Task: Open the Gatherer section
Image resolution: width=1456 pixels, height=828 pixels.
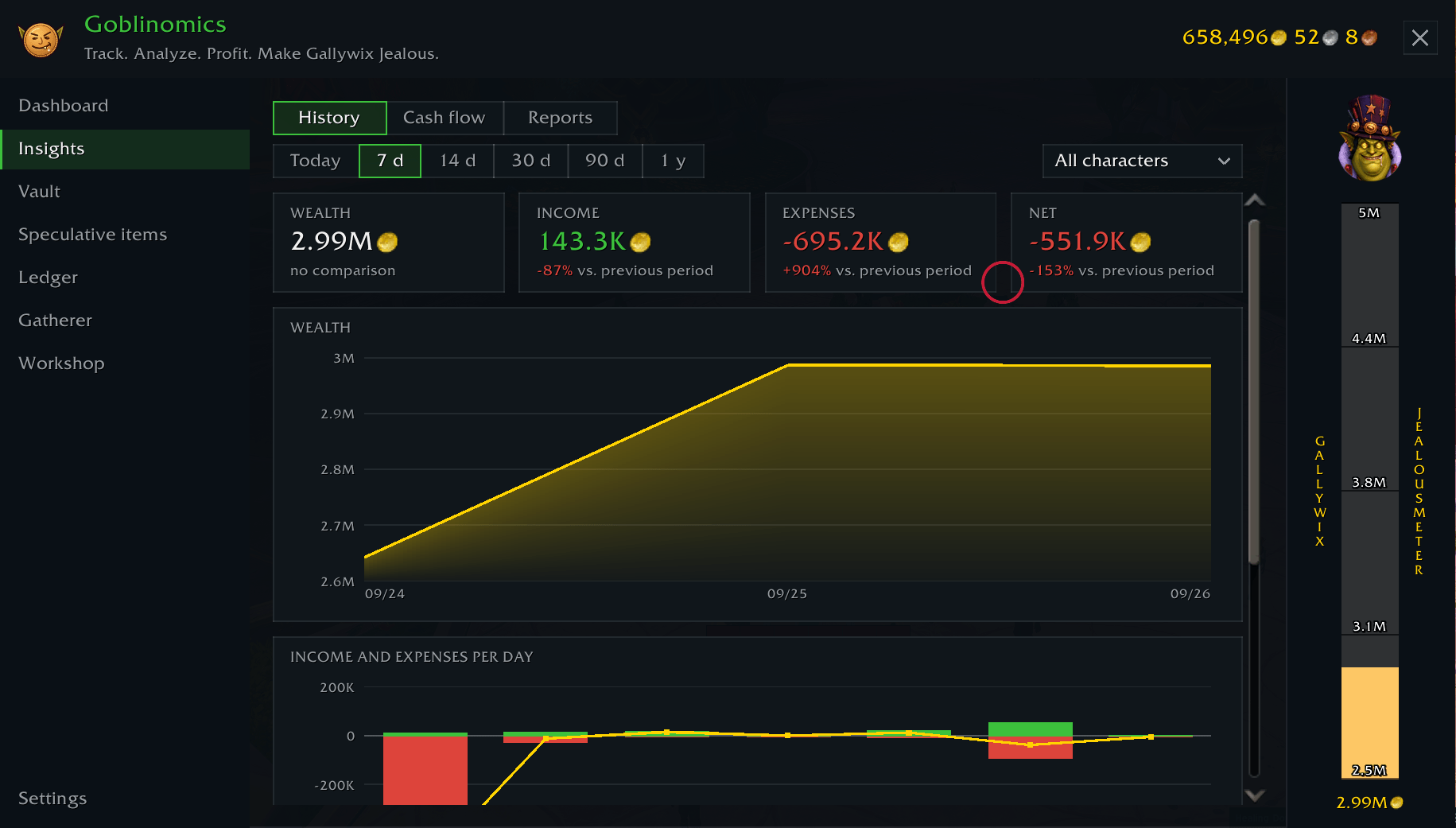Action: click(125, 321)
